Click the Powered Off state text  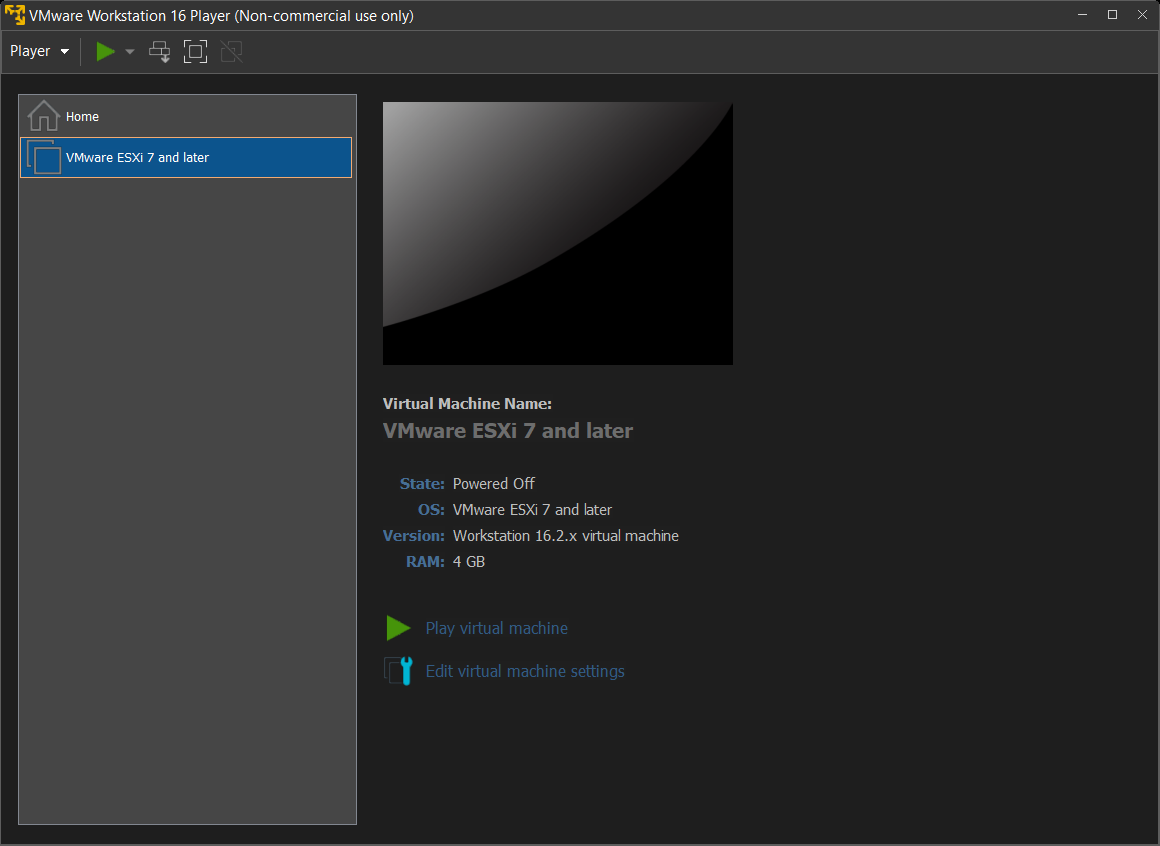[x=493, y=484]
